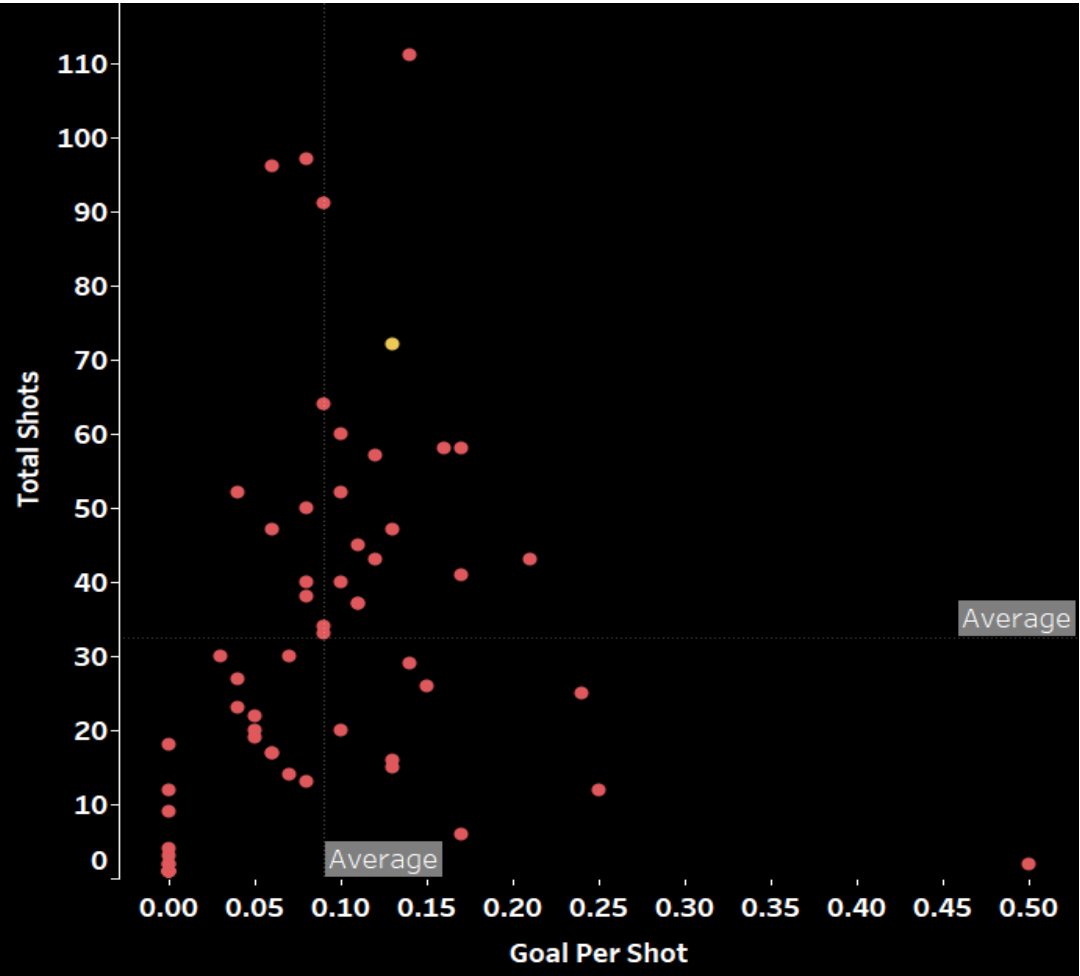Select the point at 0.10 goal per shot, 20 shots

(x=340, y=730)
